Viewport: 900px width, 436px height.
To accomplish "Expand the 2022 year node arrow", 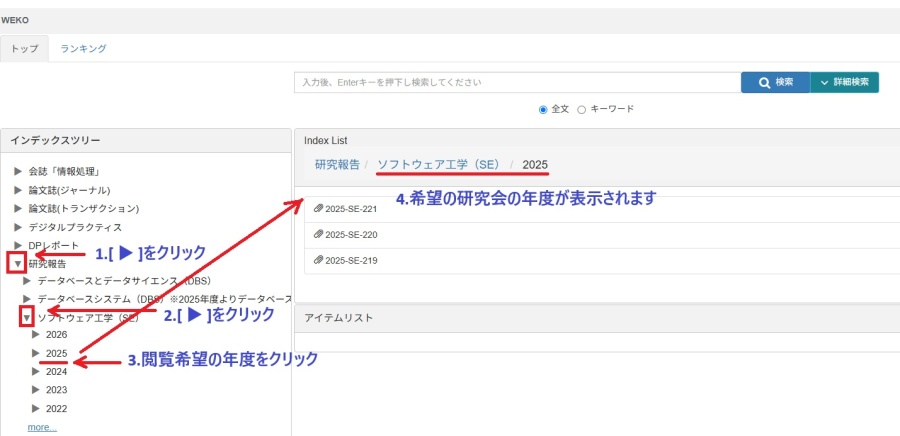I will point(36,408).
